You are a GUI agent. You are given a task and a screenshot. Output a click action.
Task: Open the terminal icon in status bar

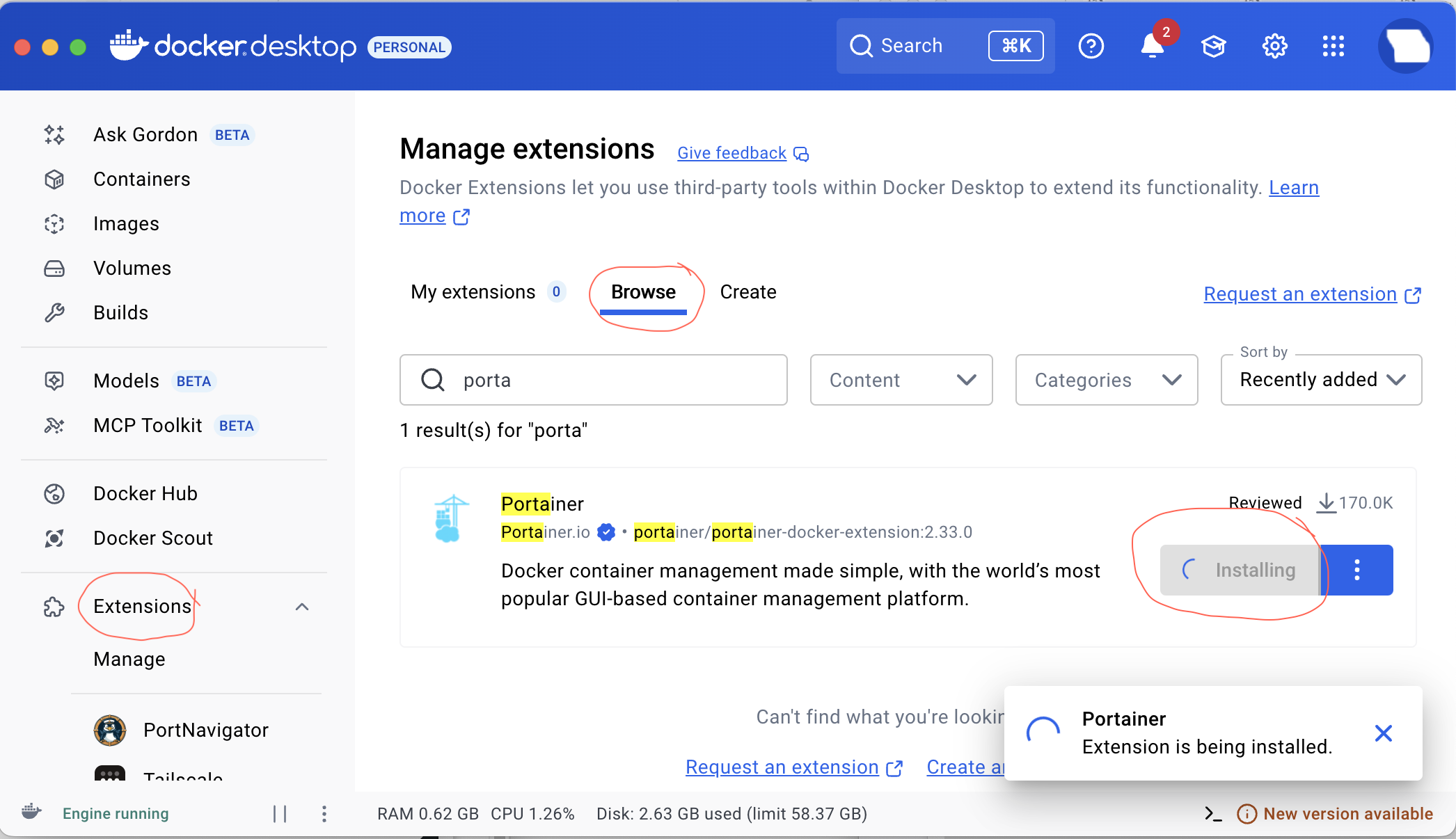(x=1213, y=813)
